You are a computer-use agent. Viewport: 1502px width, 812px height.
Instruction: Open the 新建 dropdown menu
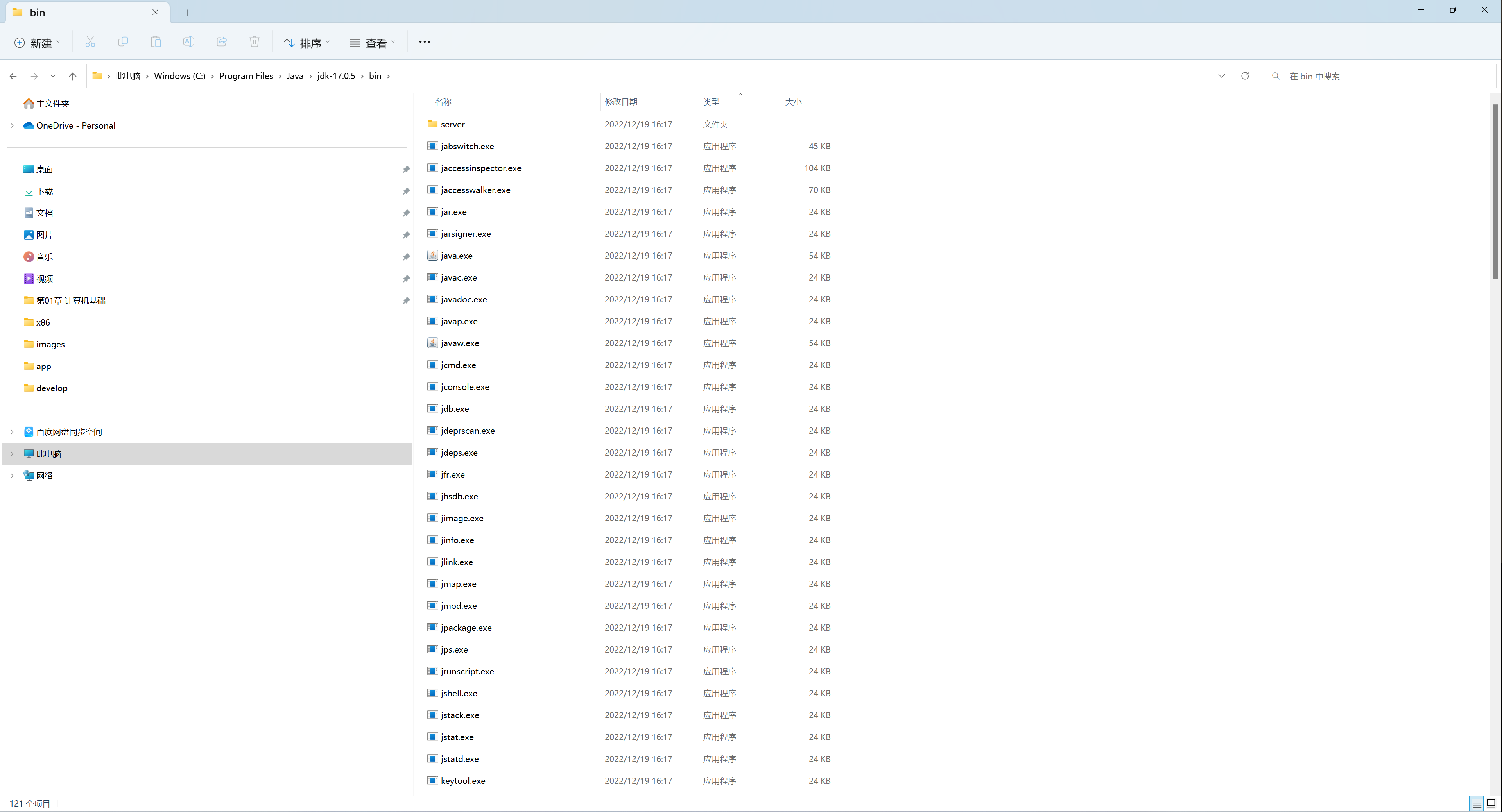[x=38, y=43]
